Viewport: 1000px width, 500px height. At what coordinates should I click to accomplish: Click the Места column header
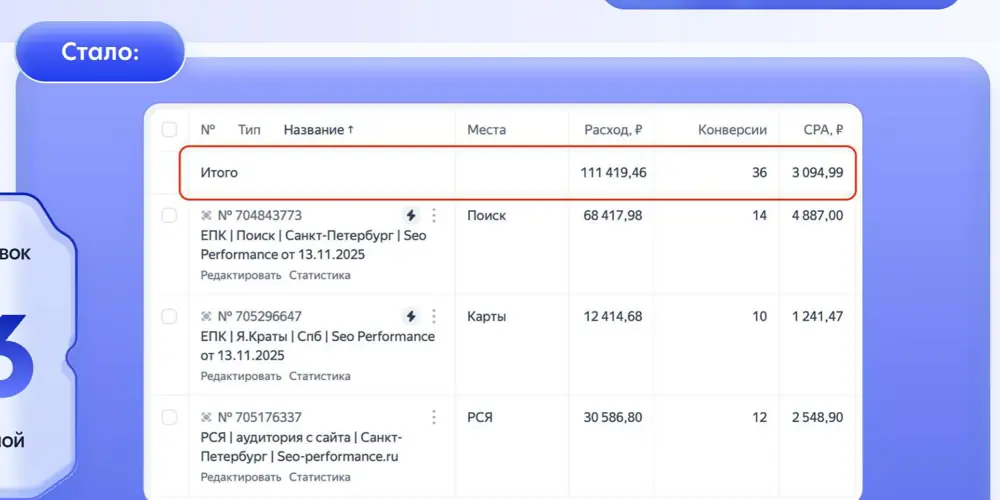coord(487,130)
